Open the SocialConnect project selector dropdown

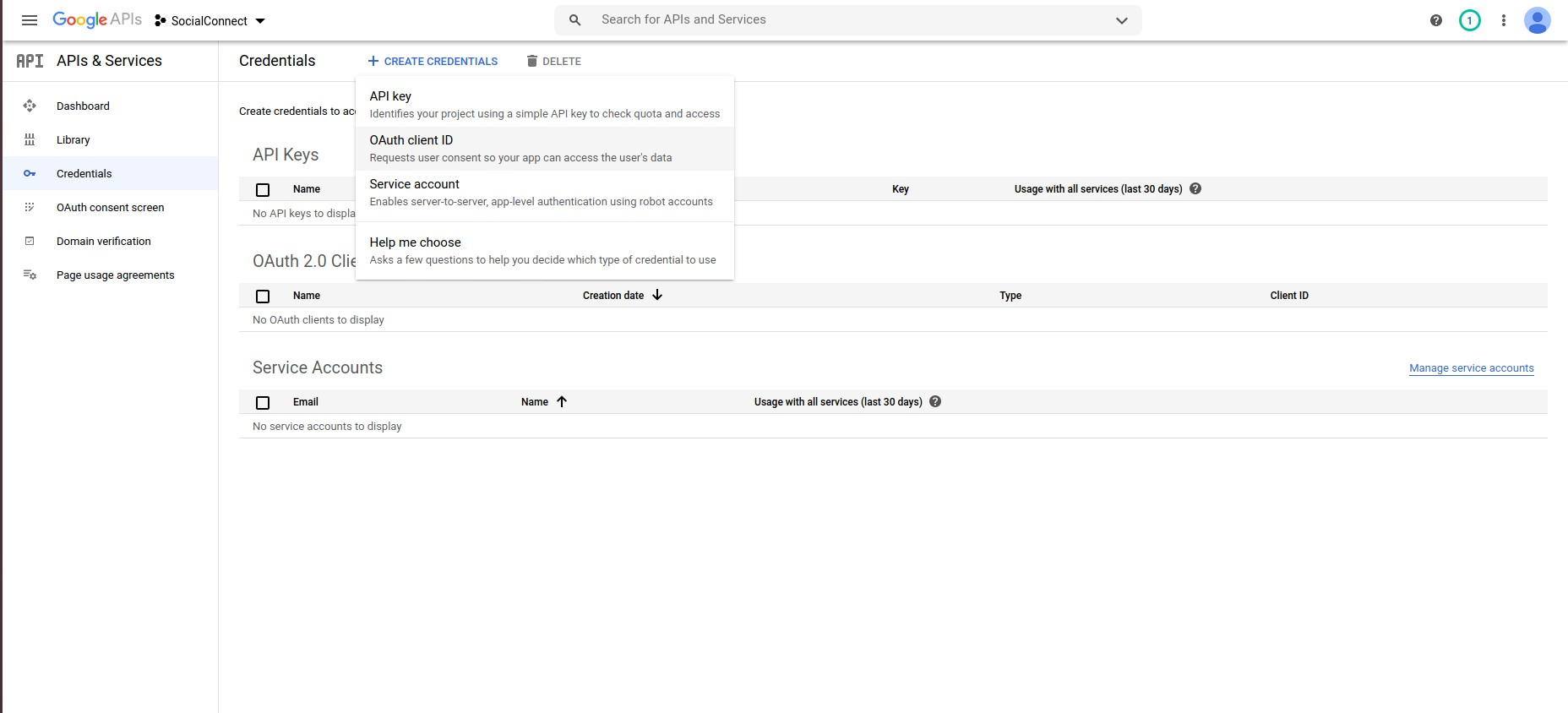[210, 20]
